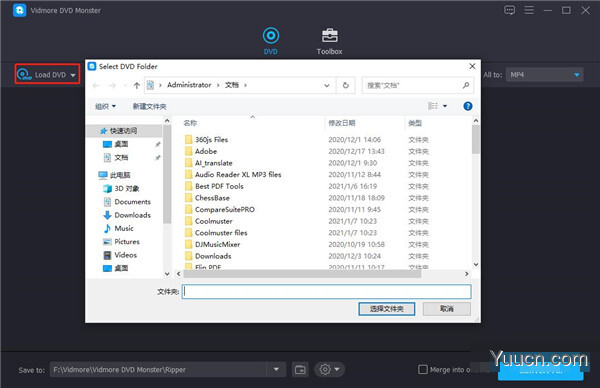Open the DVD tab
Image resolution: width=600 pixels, height=388 pixels.
point(271,41)
